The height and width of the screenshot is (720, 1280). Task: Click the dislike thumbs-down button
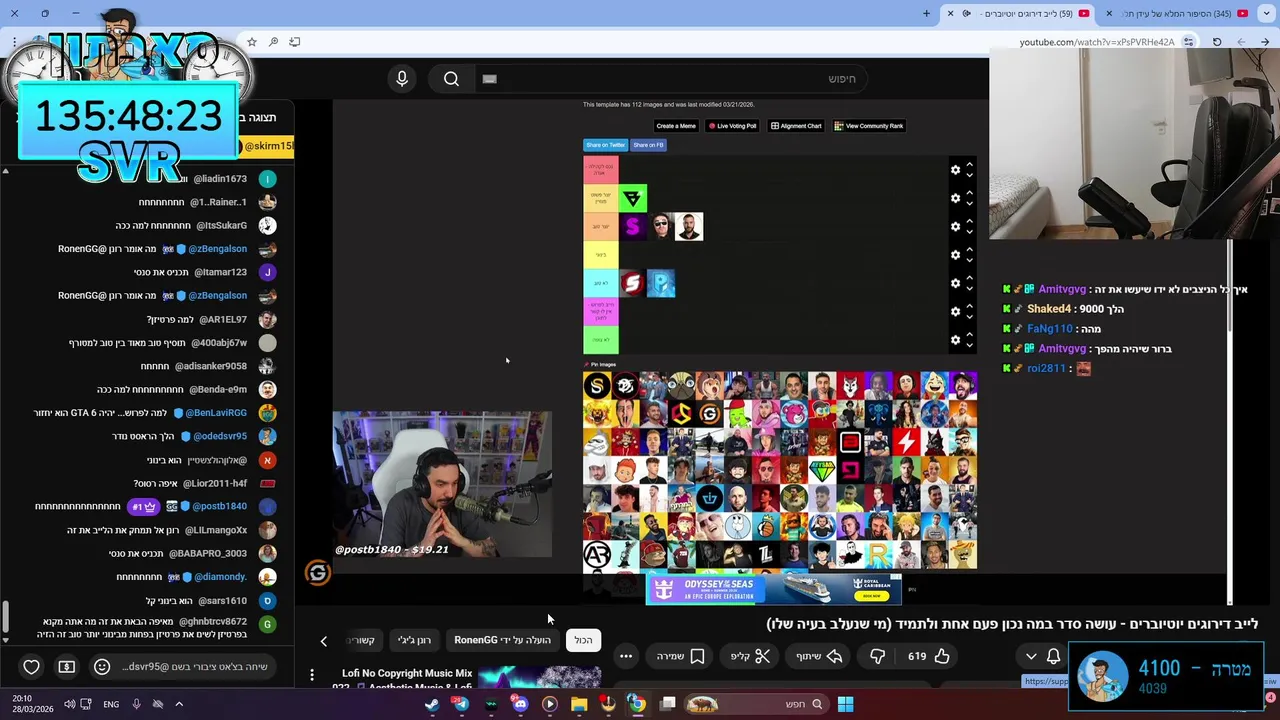pyautogui.click(x=877, y=656)
